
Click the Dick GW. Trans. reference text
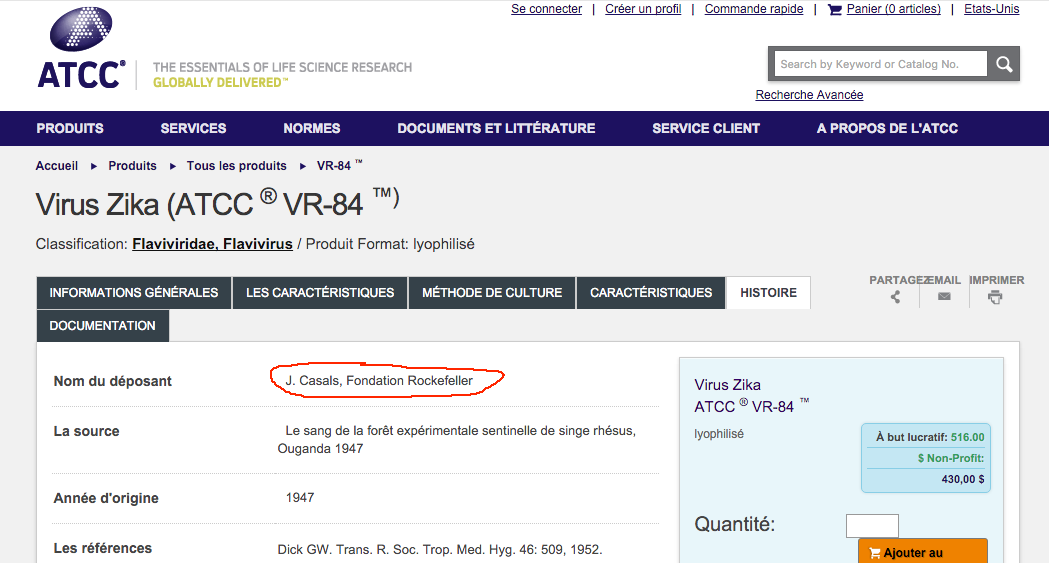pos(440,550)
